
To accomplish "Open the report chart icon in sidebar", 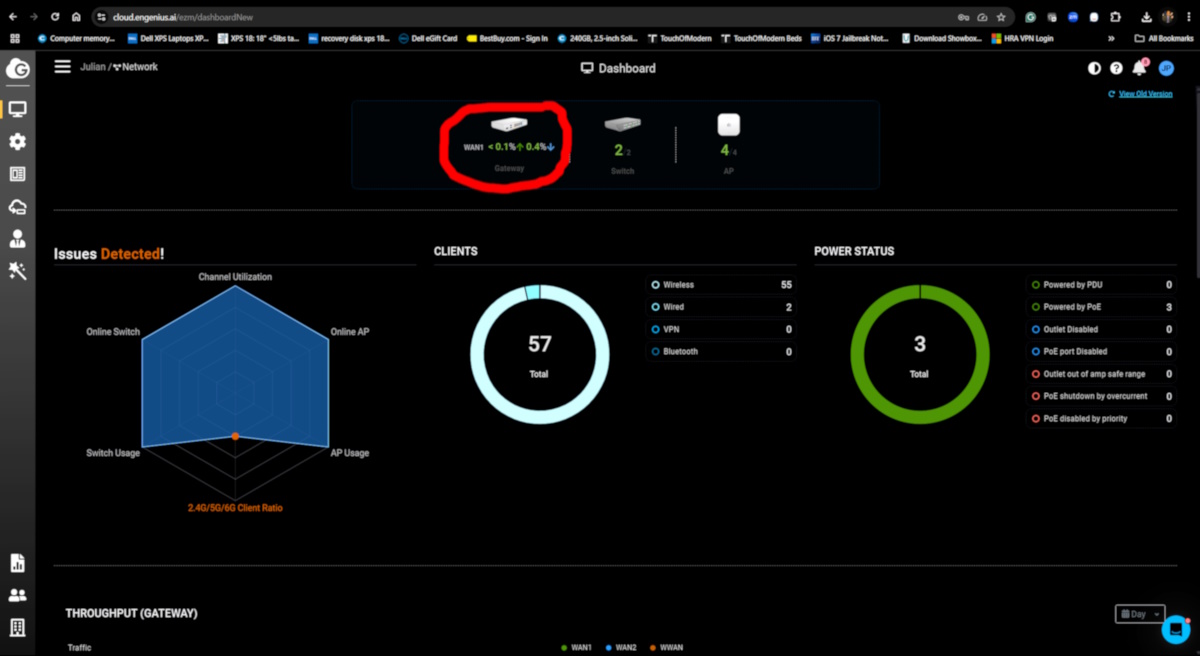I will 17,563.
